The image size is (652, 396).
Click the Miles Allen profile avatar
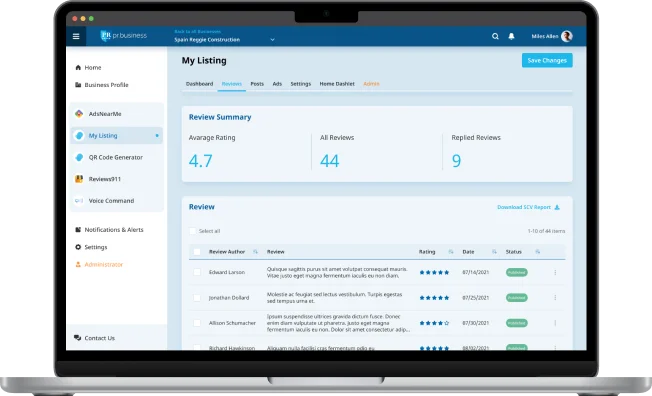pos(566,36)
